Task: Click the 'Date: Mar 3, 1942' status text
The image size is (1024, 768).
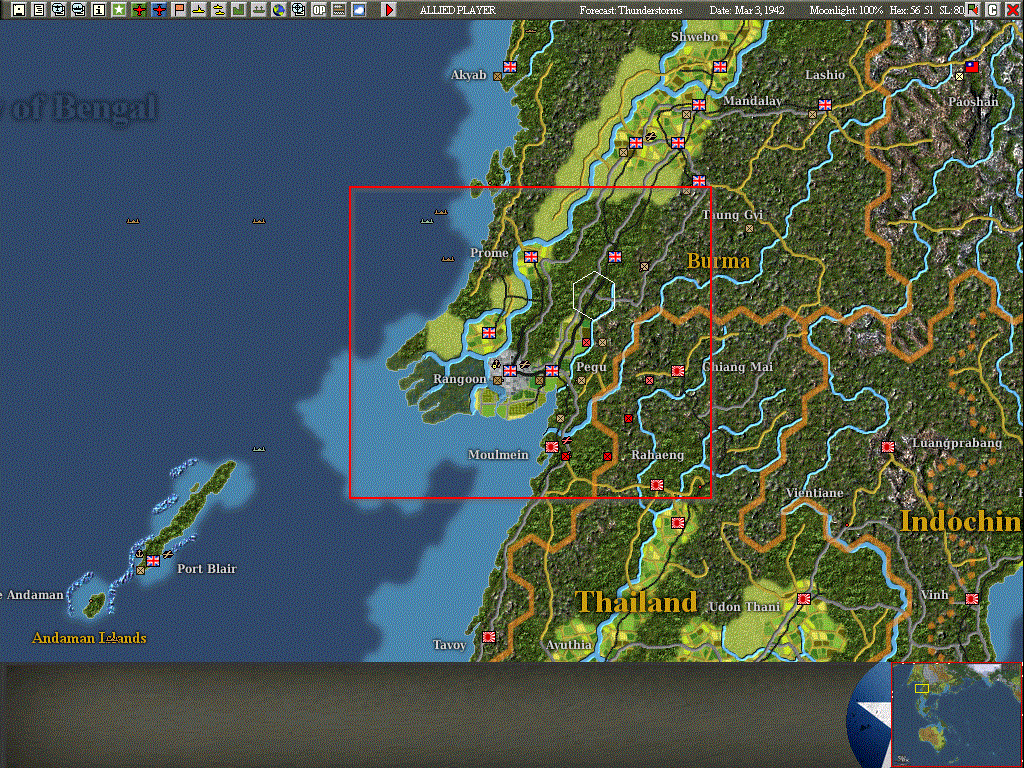Action: pyautogui.click(x=747, y=10)
